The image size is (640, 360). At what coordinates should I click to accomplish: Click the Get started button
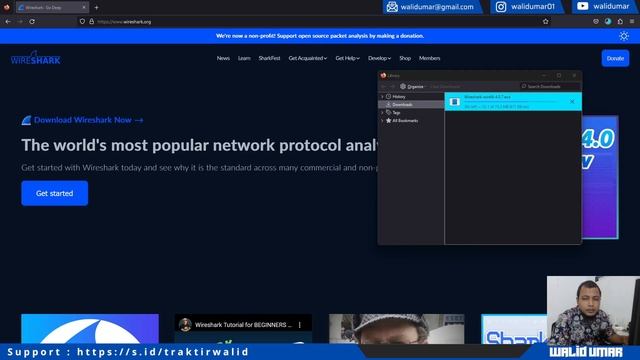[55, 193]
